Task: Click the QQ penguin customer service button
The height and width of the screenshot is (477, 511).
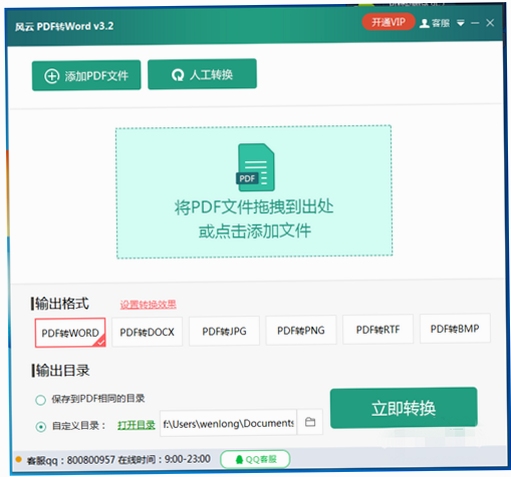Action: 255,459
